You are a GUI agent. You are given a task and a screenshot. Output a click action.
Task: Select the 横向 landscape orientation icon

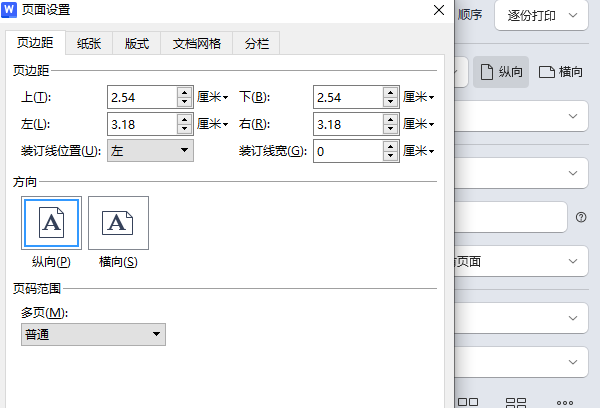pyautogui.click(x=118, y=222)
